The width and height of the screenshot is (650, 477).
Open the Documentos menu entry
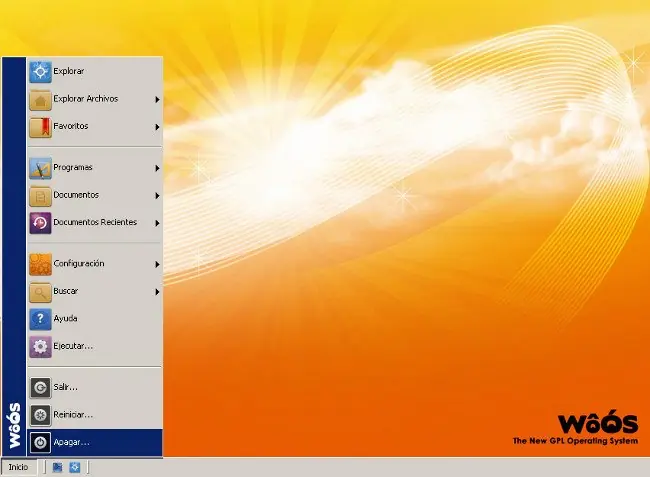tap(76, 195)
